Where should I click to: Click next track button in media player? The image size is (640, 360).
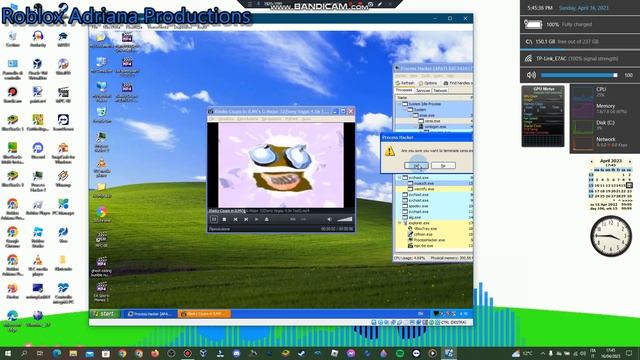pos(246,220)
